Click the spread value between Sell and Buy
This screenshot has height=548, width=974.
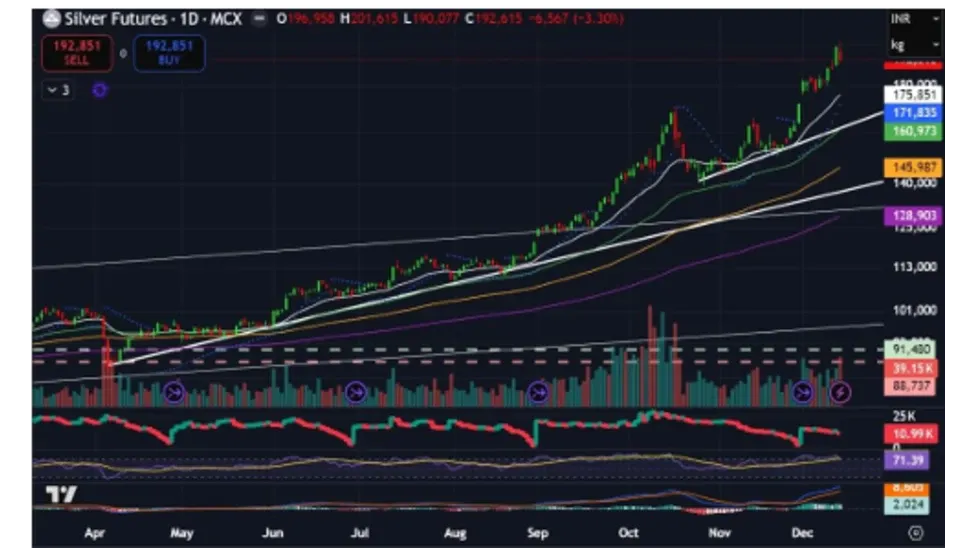click(123, 53)
